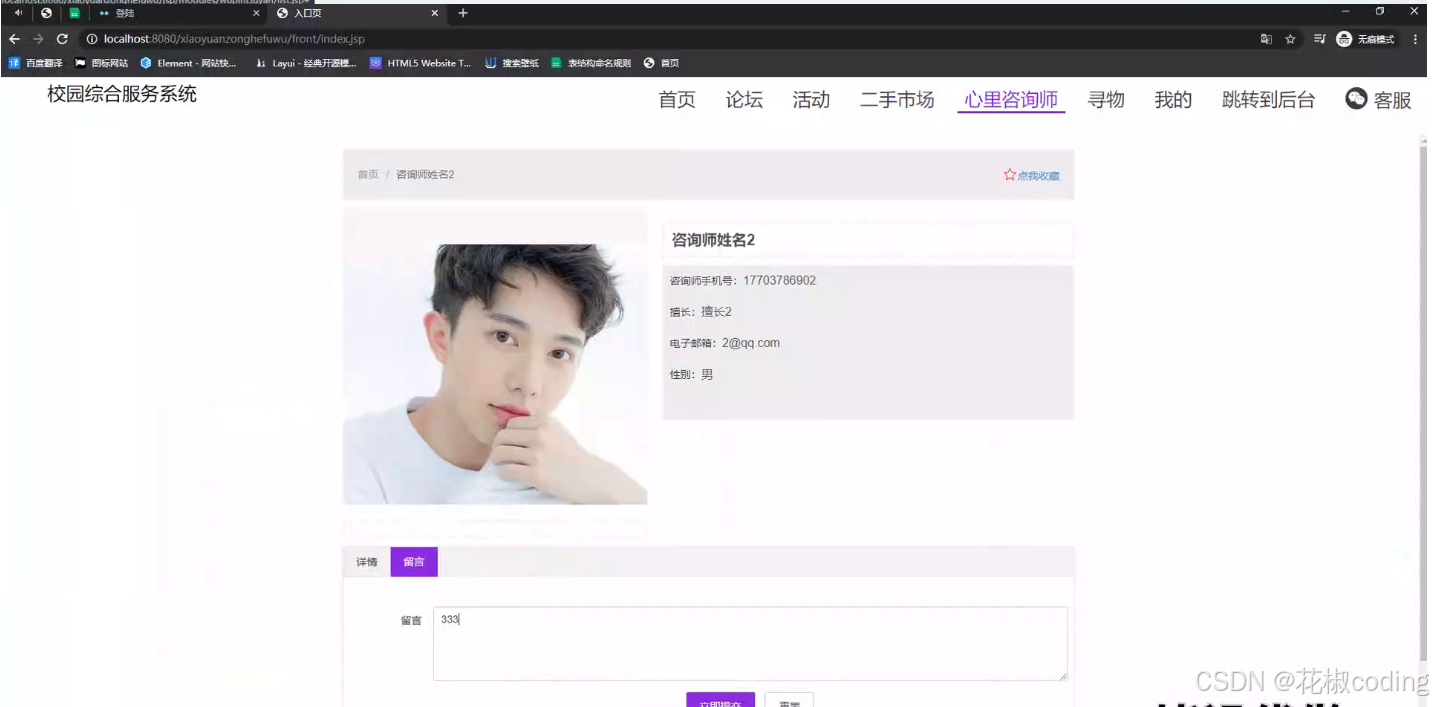Click the counselor portrait photo

[495, 374]
